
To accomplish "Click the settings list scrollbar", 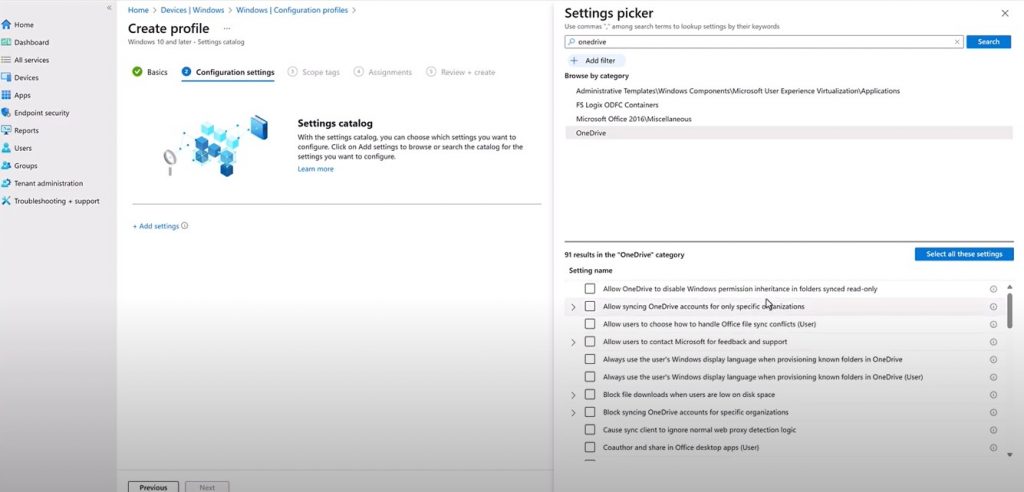I will point(1009,310).
